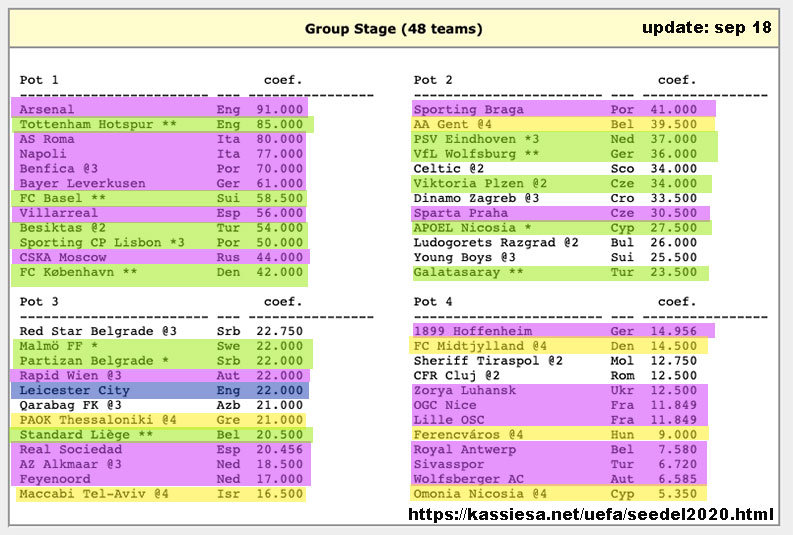Select the 'Group Stage (48 teams)' heading
Screen dimensions: 793x535
pyautogui.click(x=393, y=29)
